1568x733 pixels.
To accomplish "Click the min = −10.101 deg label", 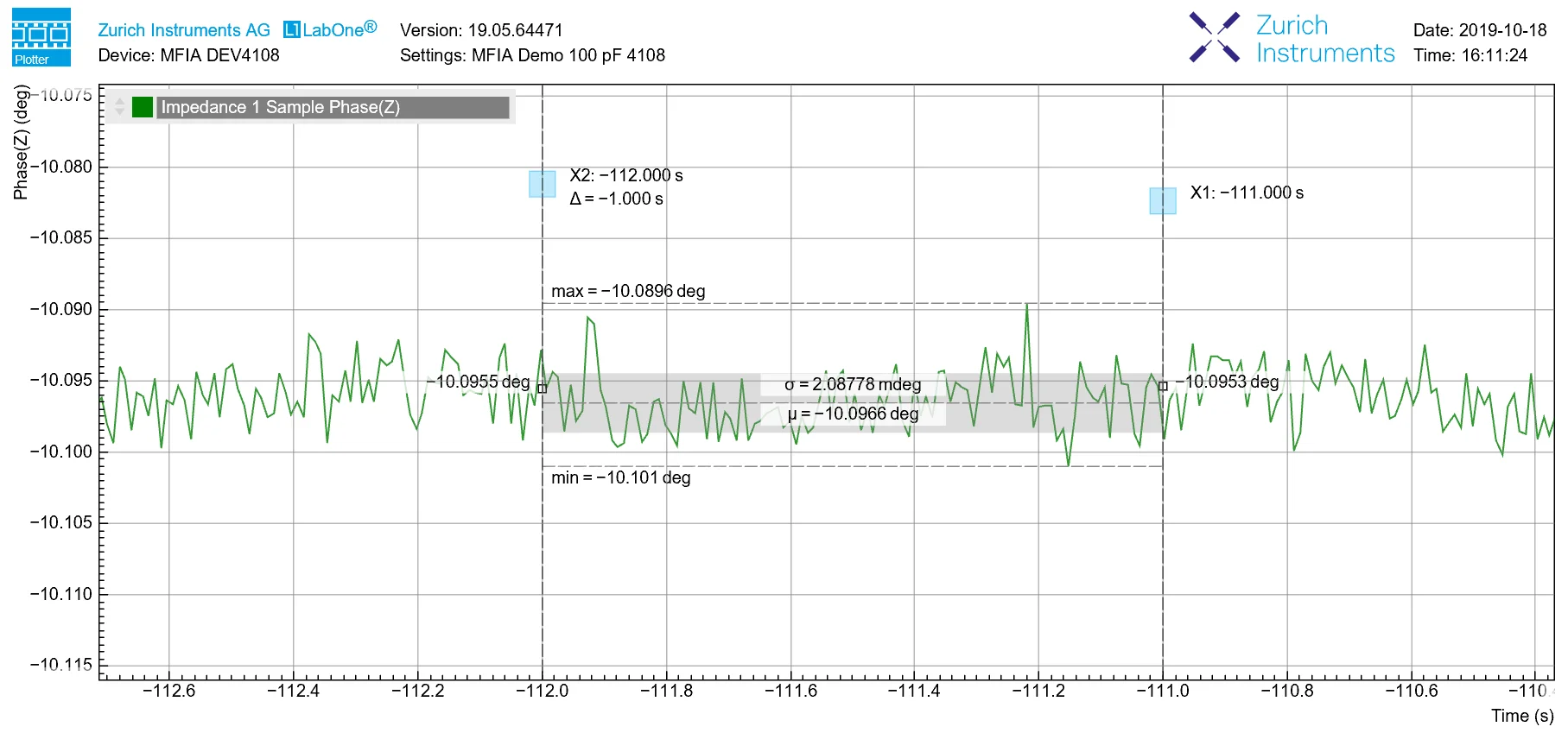I will click(621, 477).
